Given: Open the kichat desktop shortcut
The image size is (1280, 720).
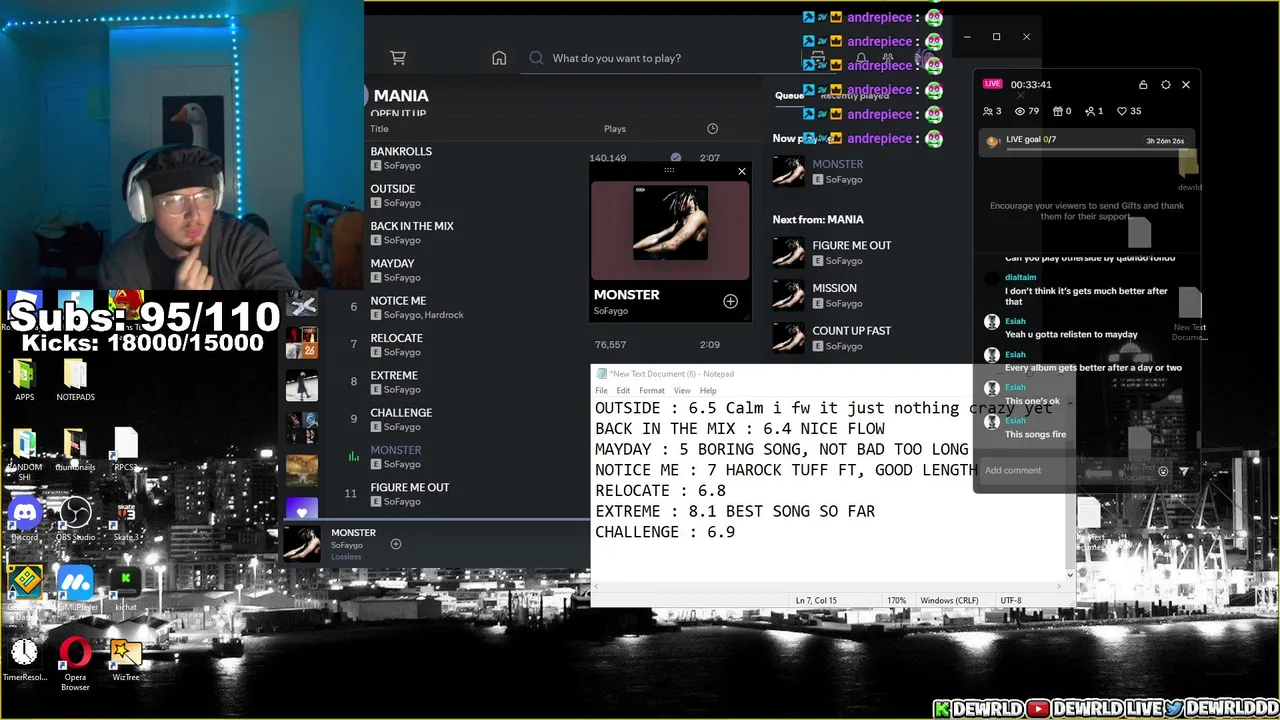Looking at the screenshot, I should tap(126, 588).
